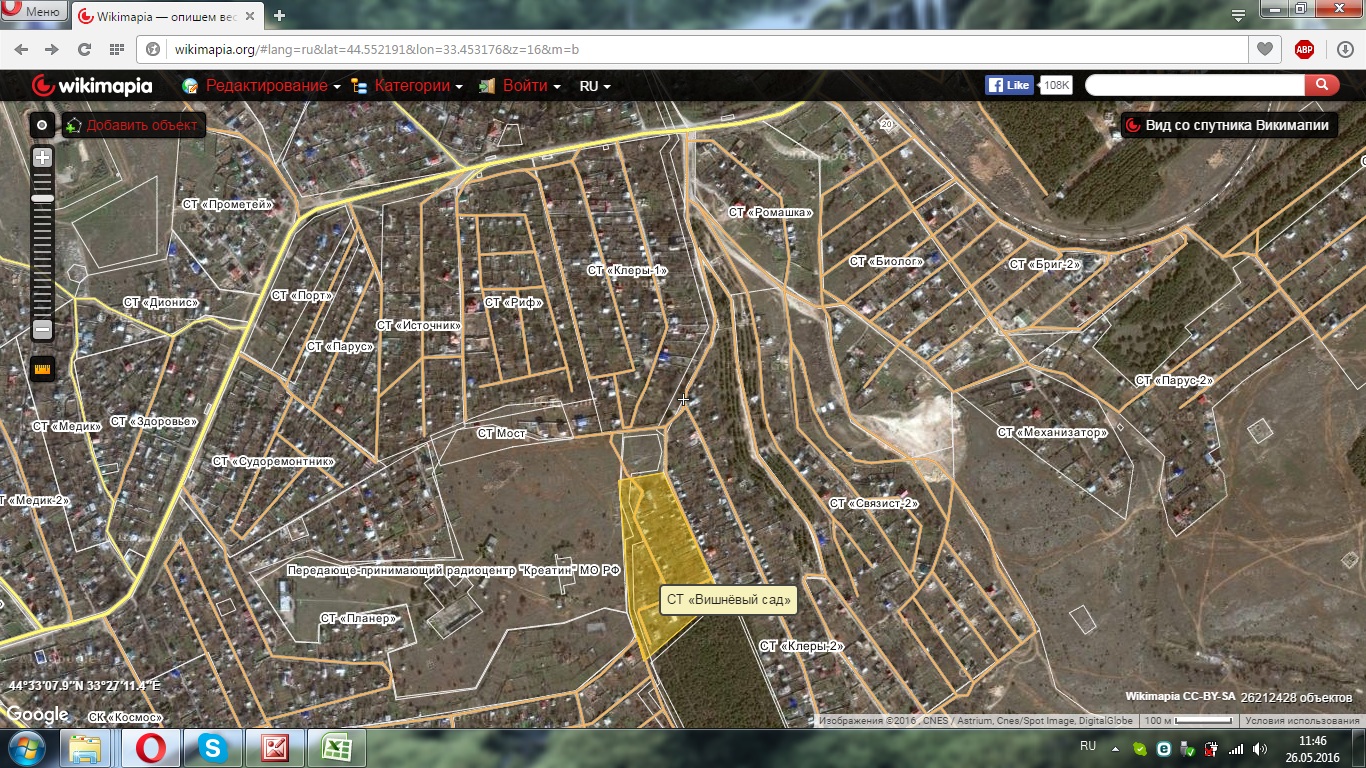Click the zoom out minus button
The width and height of the screenshot is (1366, 768).
pyautogui.click(x=42, y=329)
